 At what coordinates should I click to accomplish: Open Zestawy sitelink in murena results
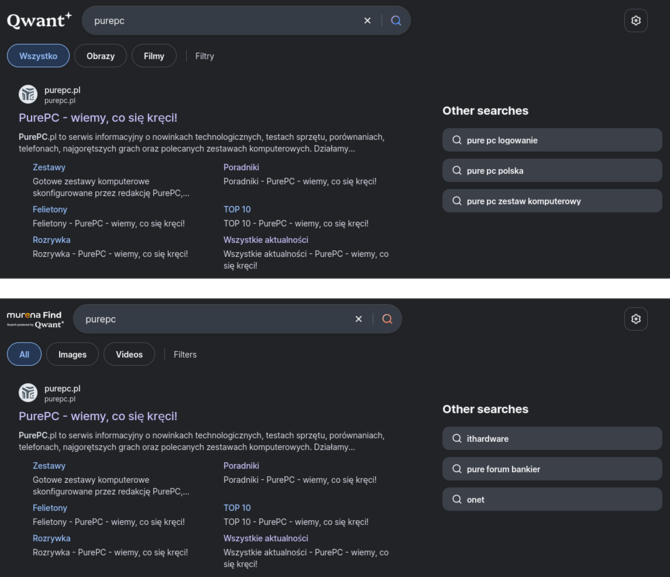49,465
